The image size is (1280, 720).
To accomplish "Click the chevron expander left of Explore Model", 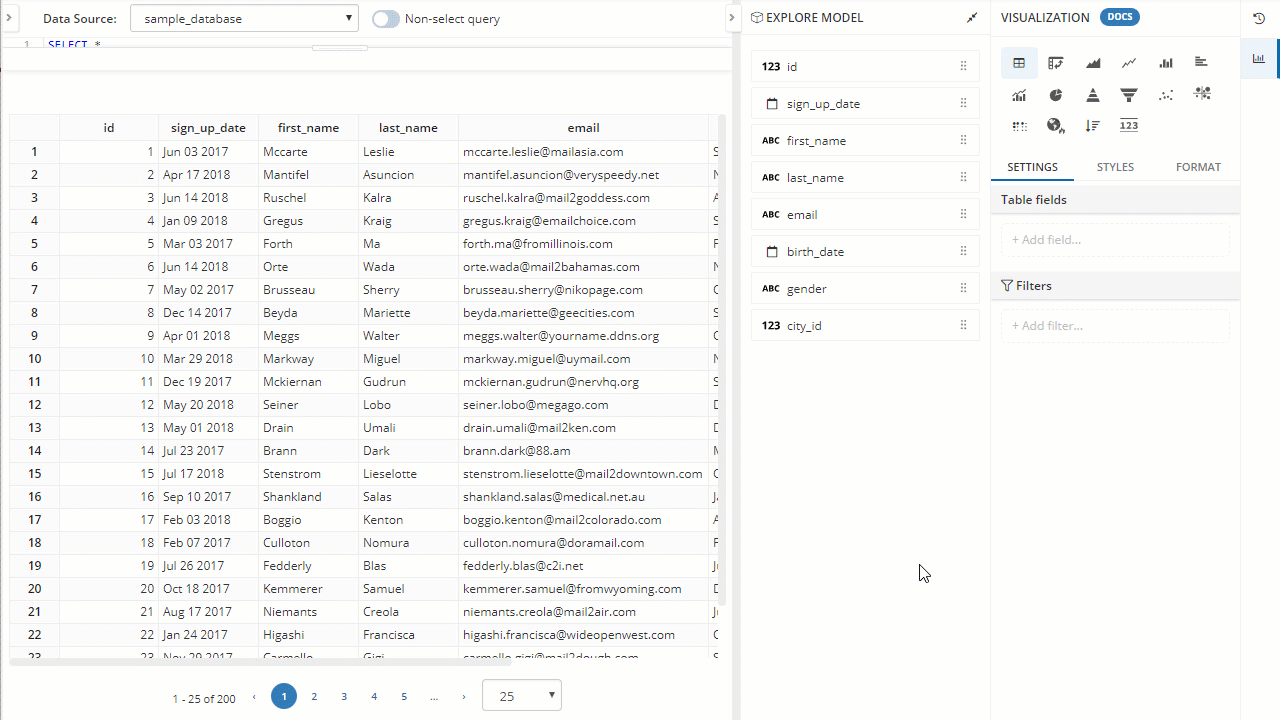I will [733, 18].
